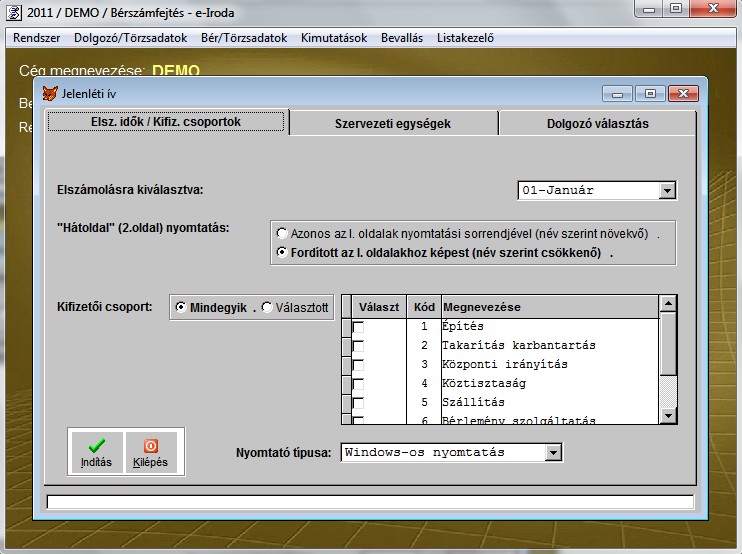This screenshot has width=742, height=554.
Task: Open the Dolgozó választás tab
Action: point(597,124)
